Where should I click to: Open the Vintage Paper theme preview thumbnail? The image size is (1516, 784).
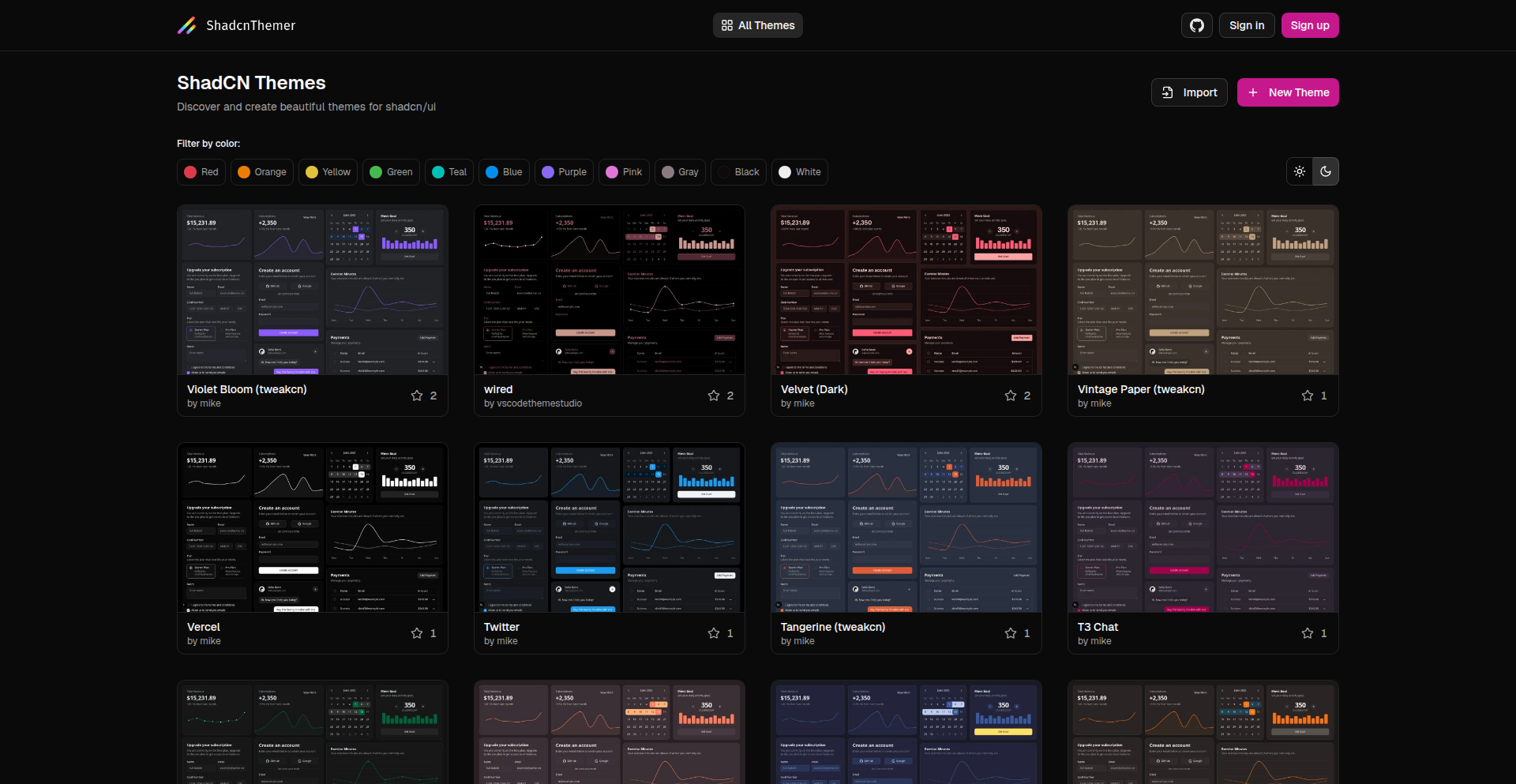tap(1203, 291)
